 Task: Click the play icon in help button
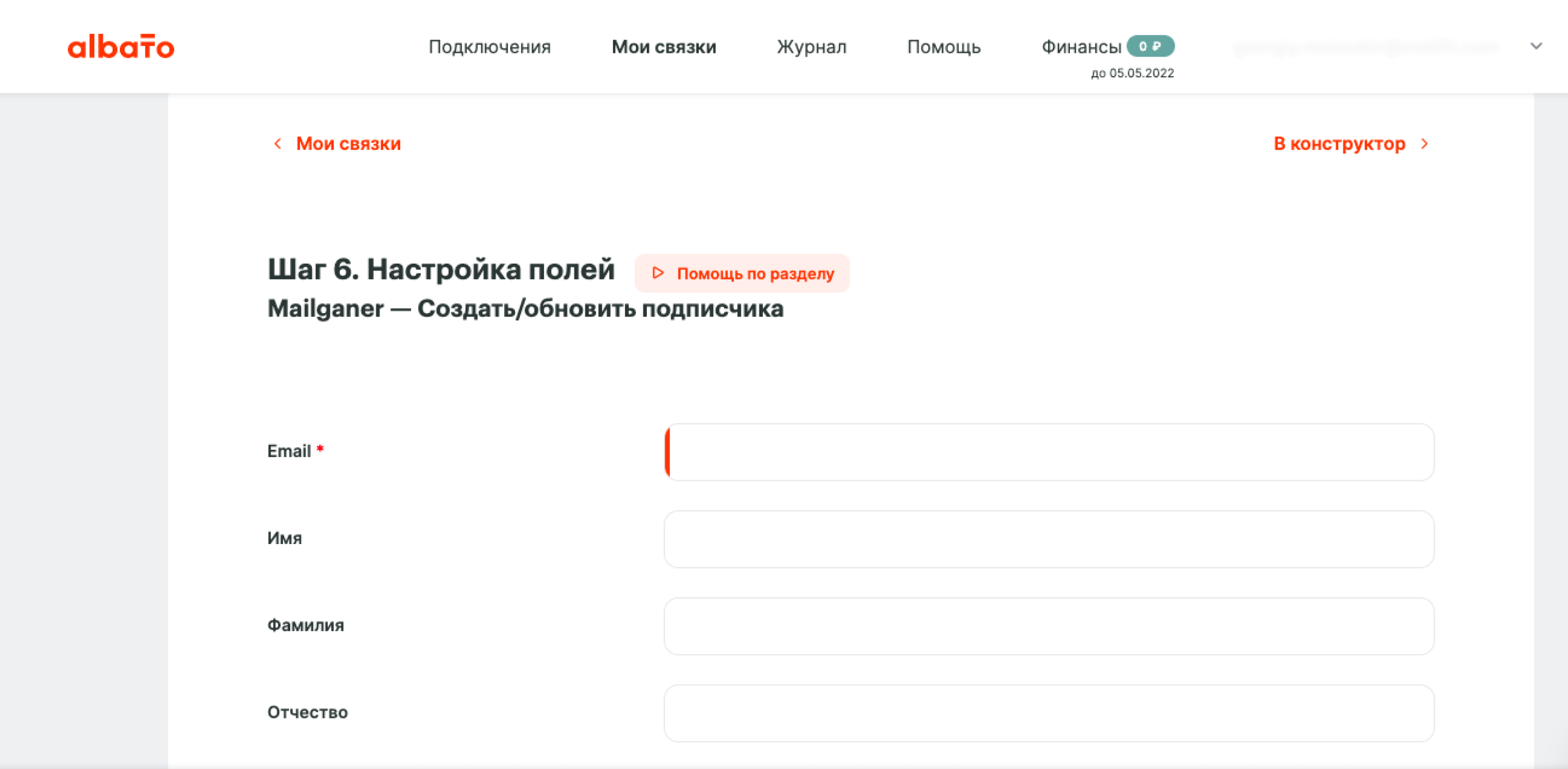657,273
